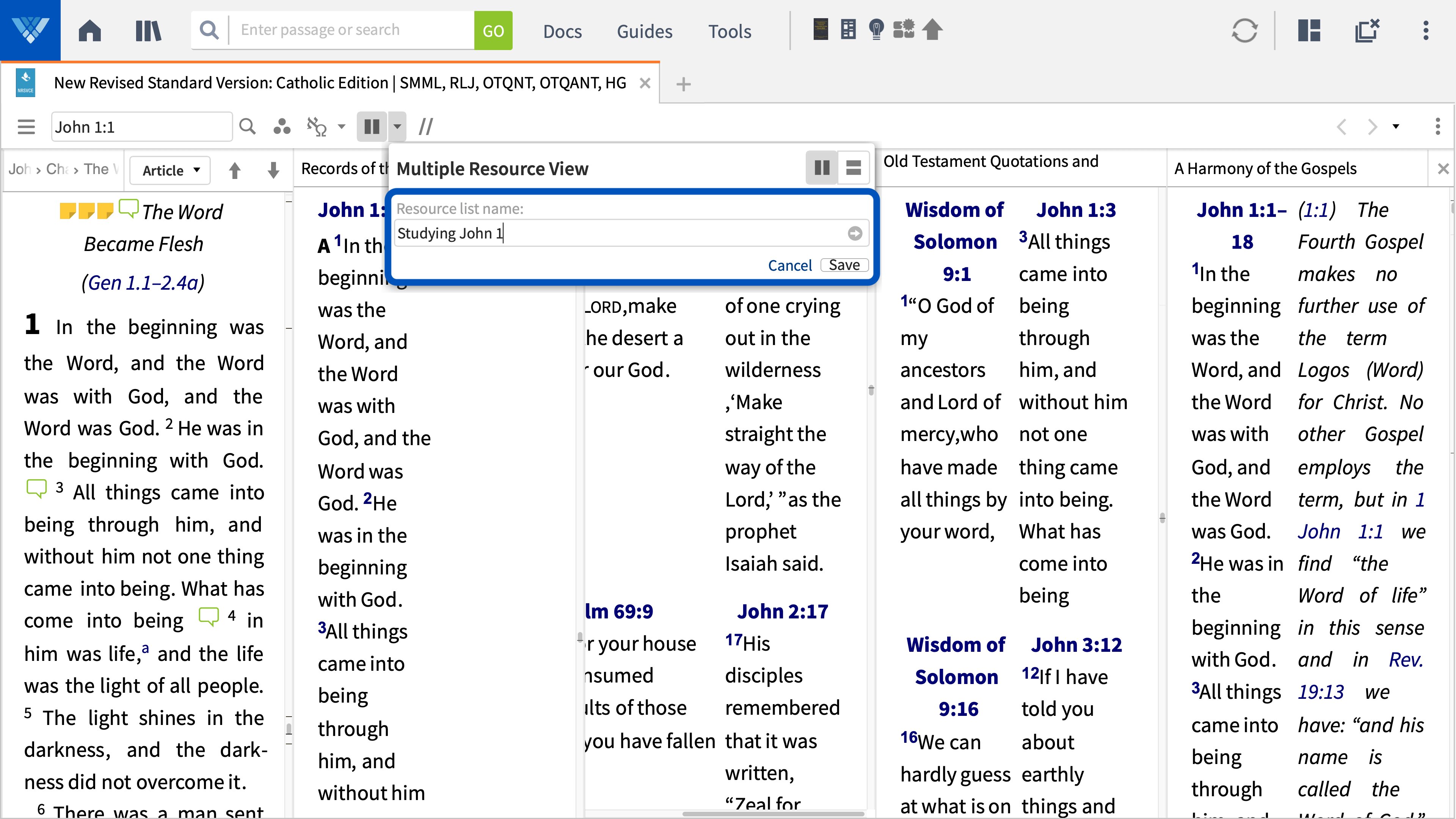Close the NRSV Catholic Edition tab

tap(645, 83)
